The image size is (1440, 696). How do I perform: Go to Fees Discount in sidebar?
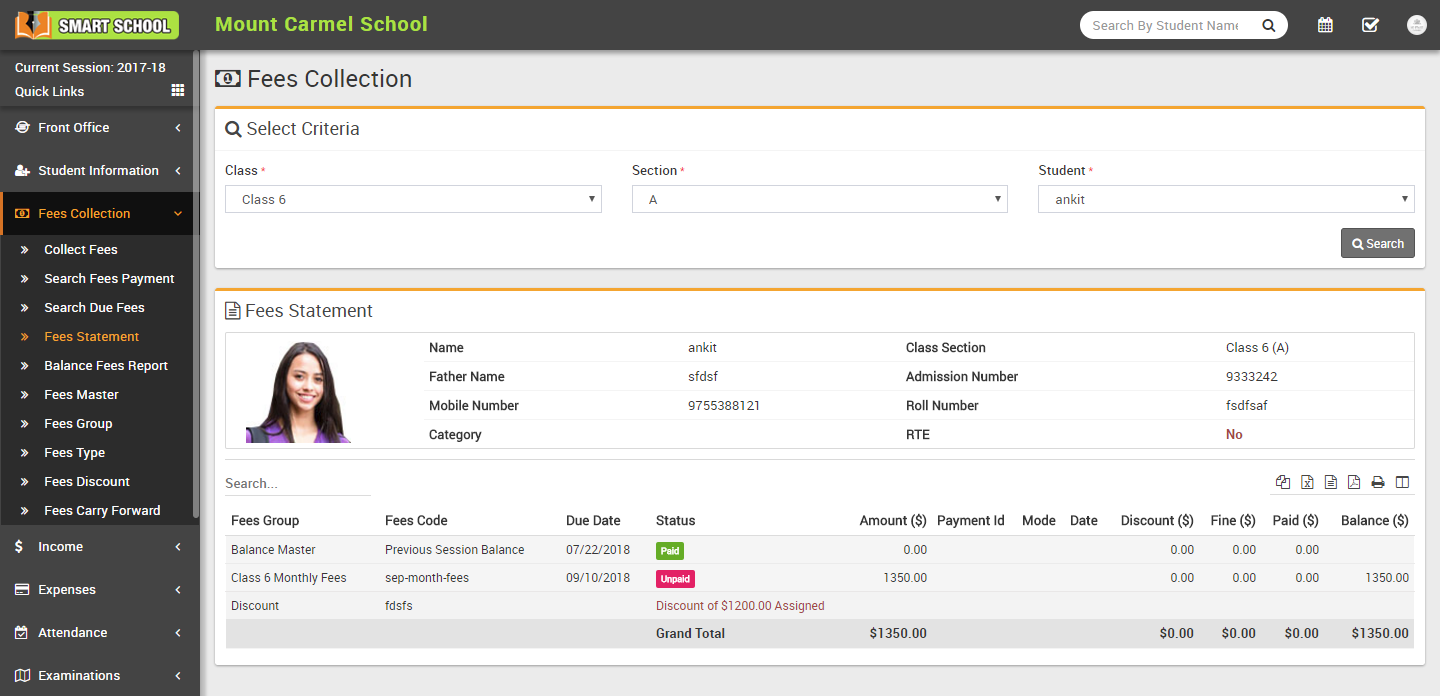point(87,481)
